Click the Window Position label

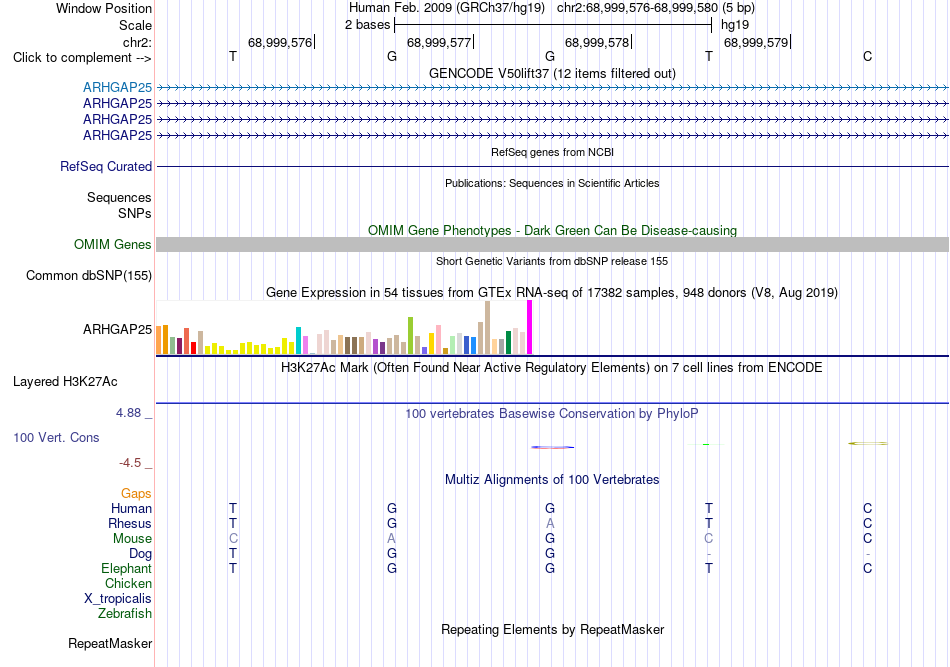pyautogui.click(x=104, y=8)
